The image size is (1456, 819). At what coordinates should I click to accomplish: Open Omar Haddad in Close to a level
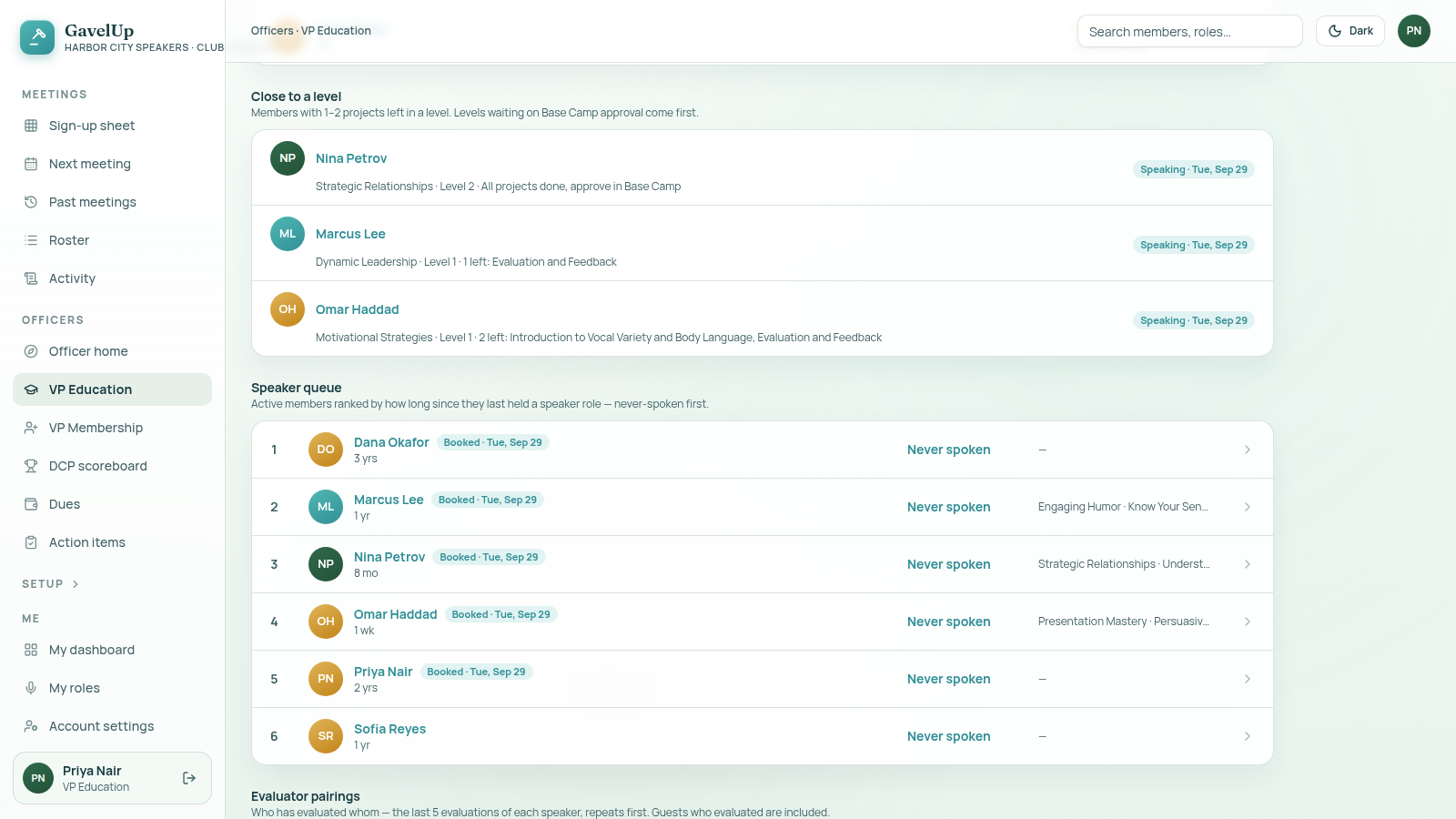357,309
